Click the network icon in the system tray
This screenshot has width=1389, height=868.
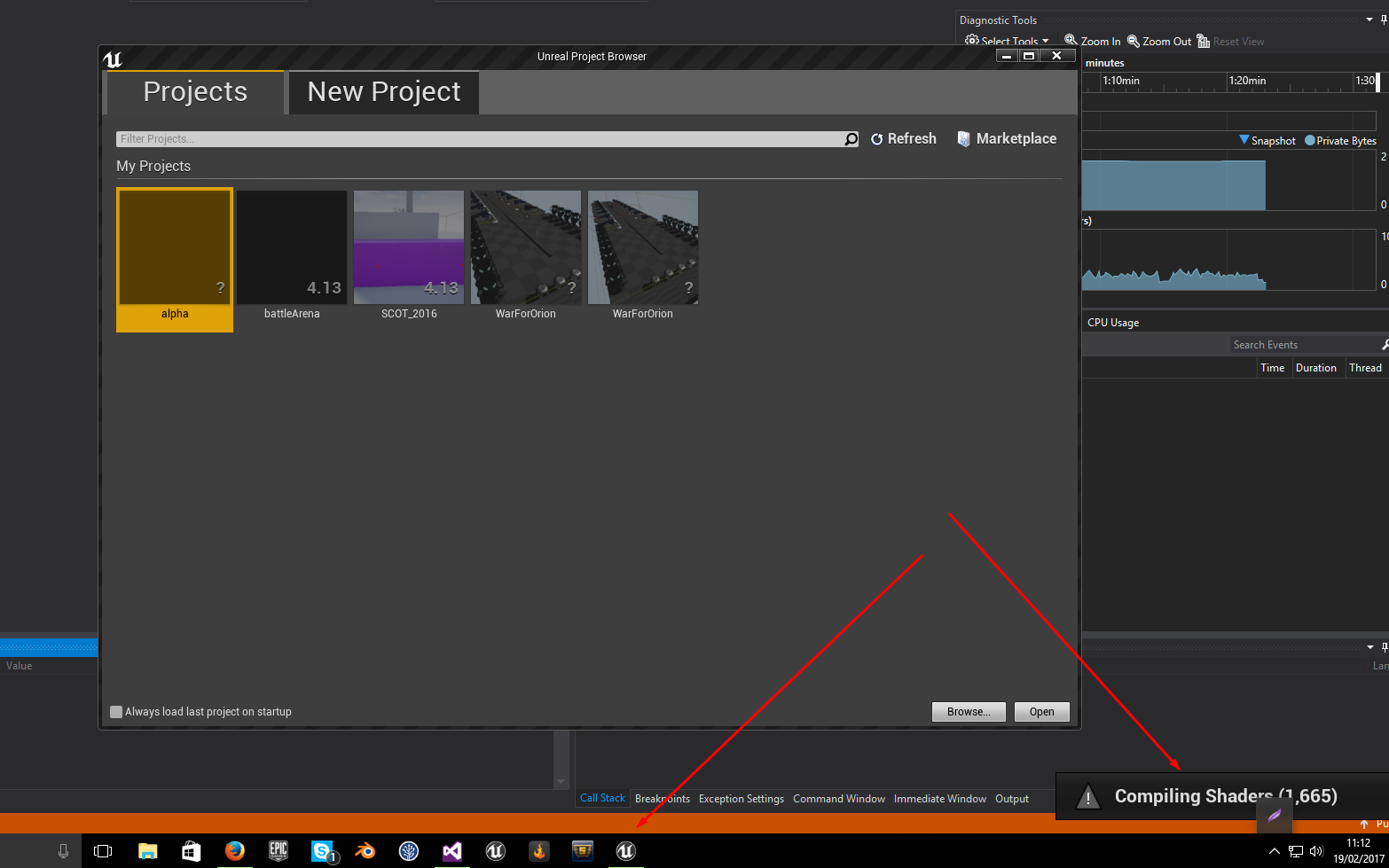coord(1296,851)
